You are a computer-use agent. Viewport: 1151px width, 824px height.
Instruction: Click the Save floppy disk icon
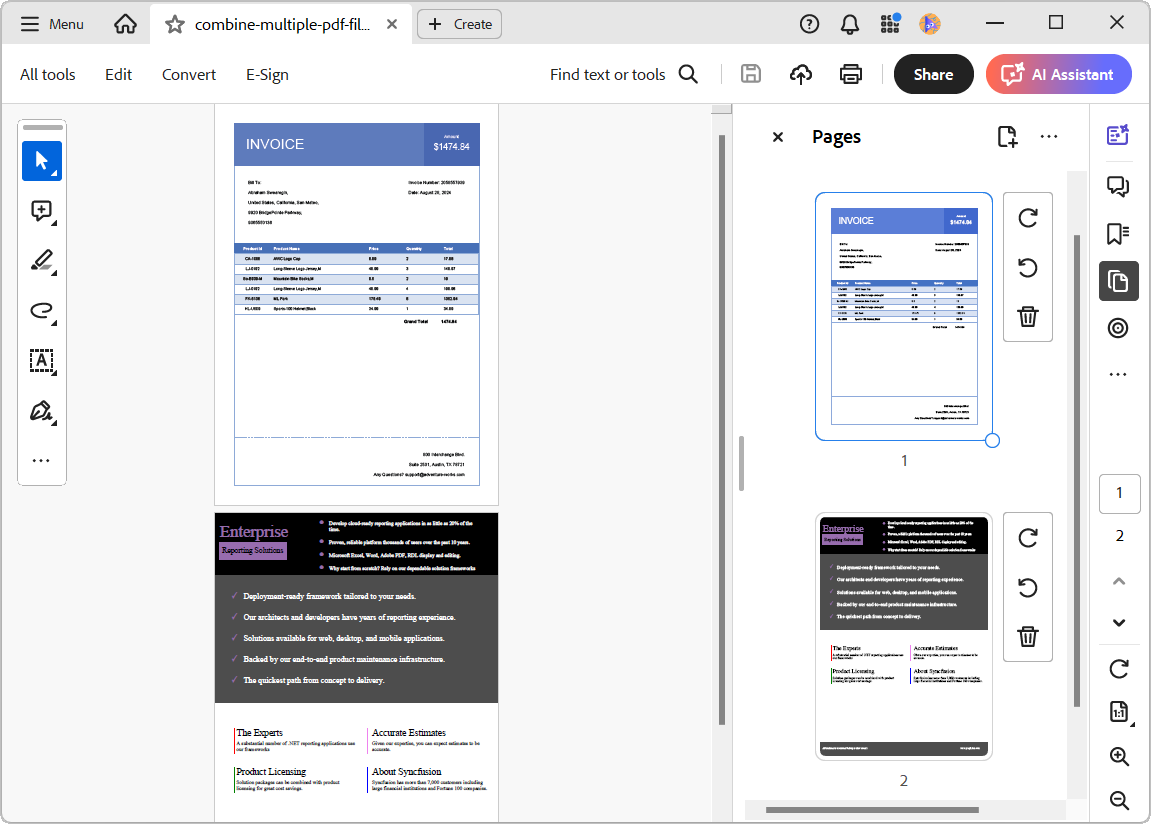[x=750, y=74]
